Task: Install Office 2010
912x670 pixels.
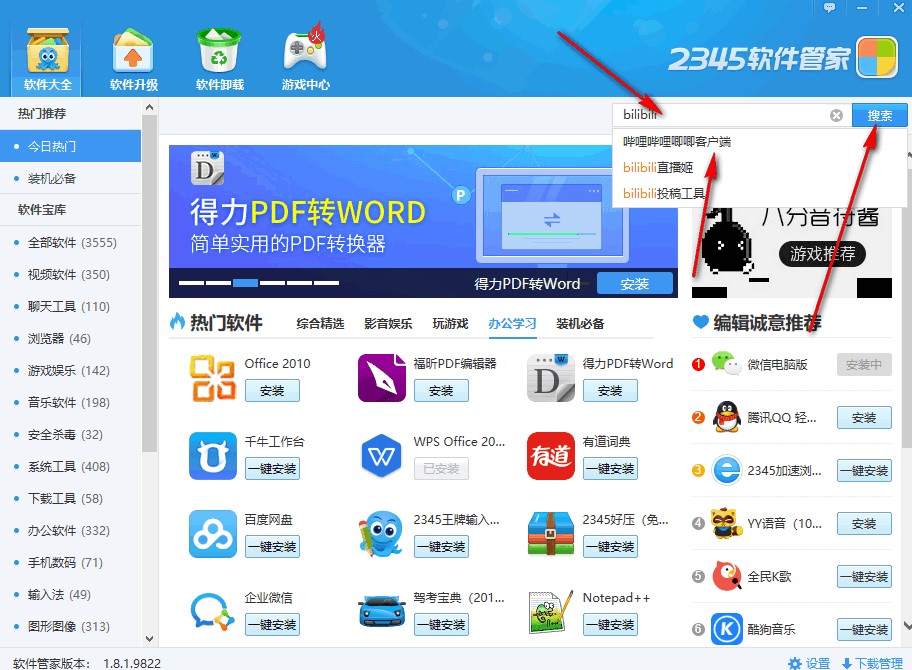Action: pyautogui.click(x=272, y=391)
